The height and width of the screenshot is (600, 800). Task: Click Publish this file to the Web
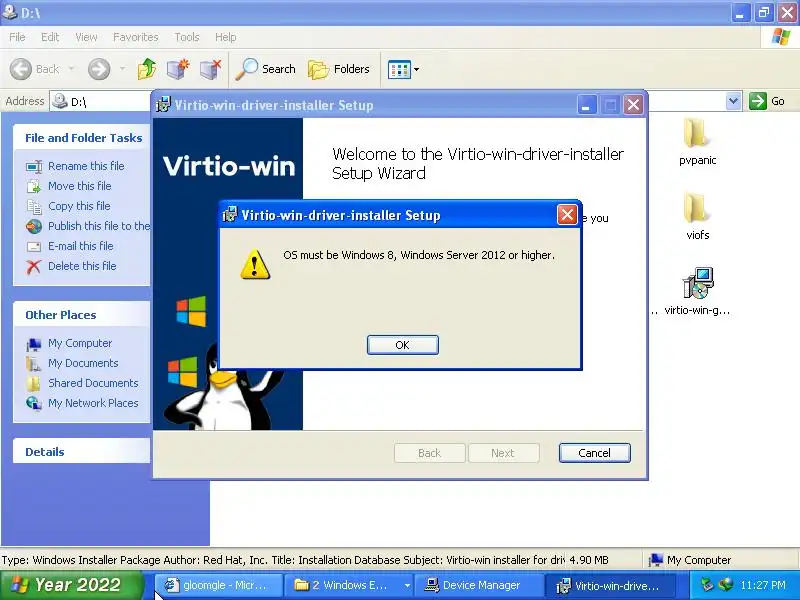pyautogui.click(x=99, y=226)
